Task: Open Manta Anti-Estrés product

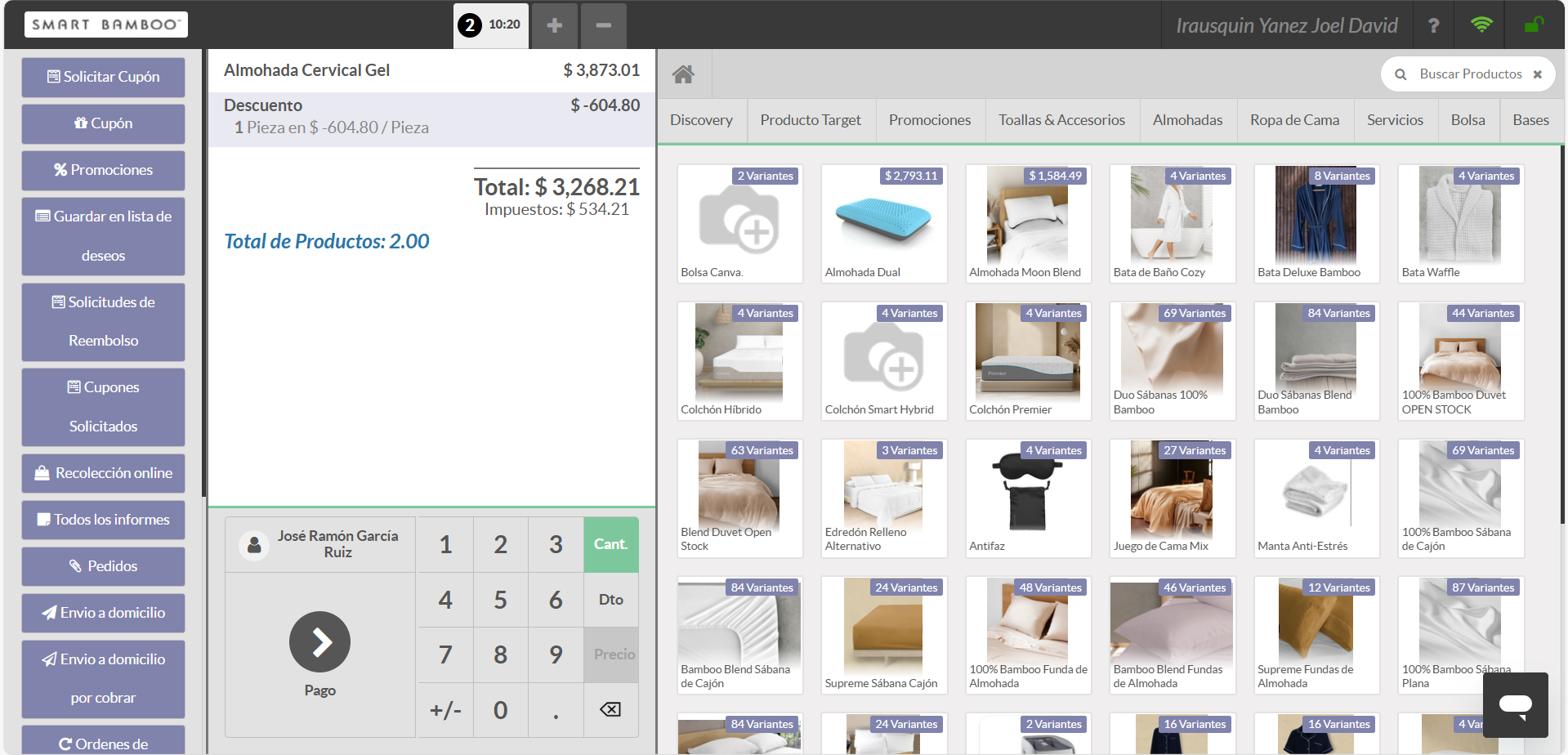Action: tap(1316, 498)
